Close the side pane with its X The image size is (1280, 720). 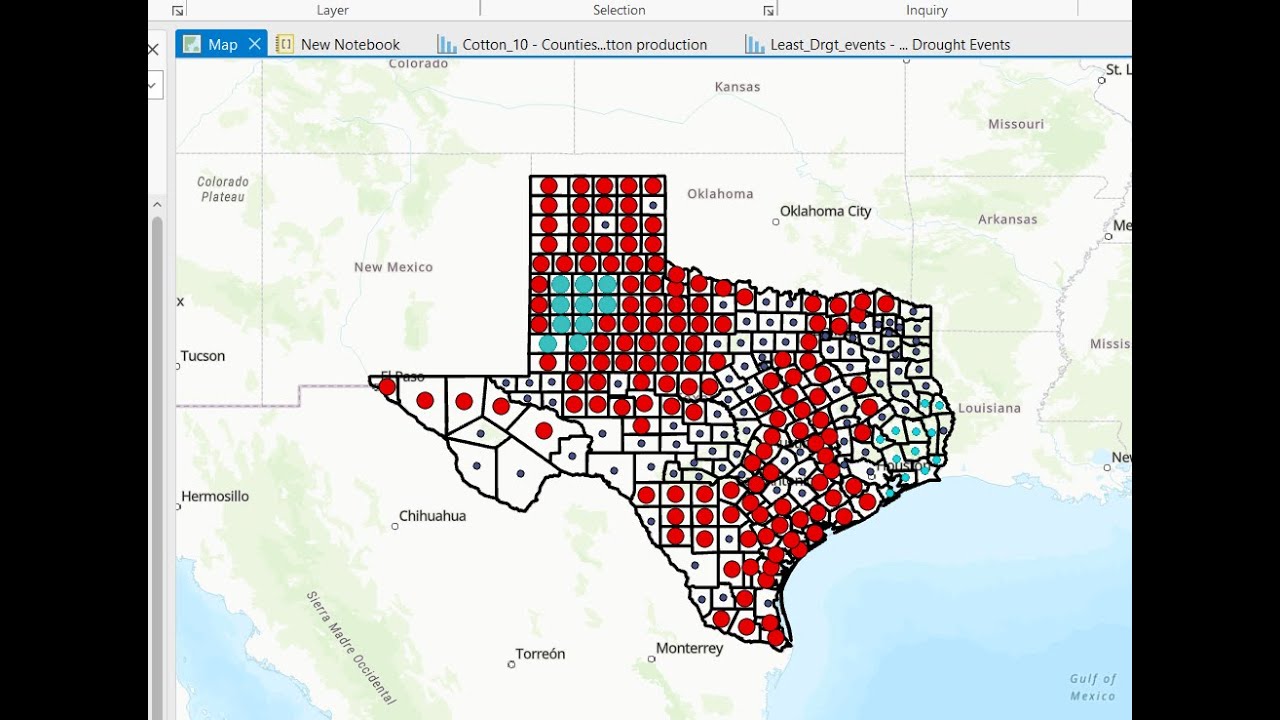154,49
